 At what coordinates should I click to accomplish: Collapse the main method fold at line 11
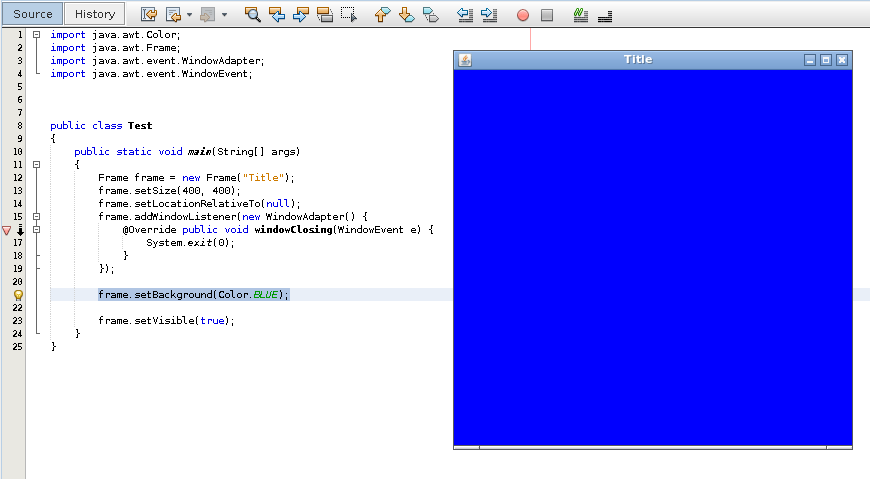click(x=37, y=164)
